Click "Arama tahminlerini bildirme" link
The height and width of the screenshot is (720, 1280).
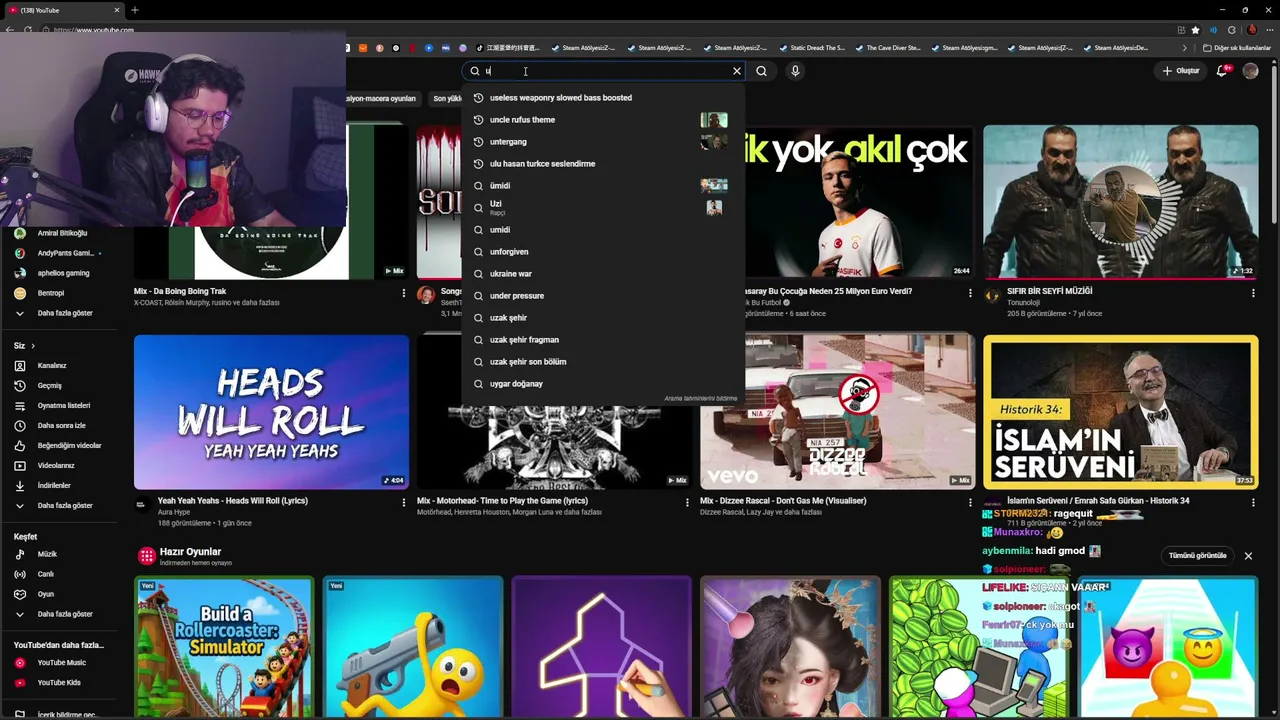[700, 399]
